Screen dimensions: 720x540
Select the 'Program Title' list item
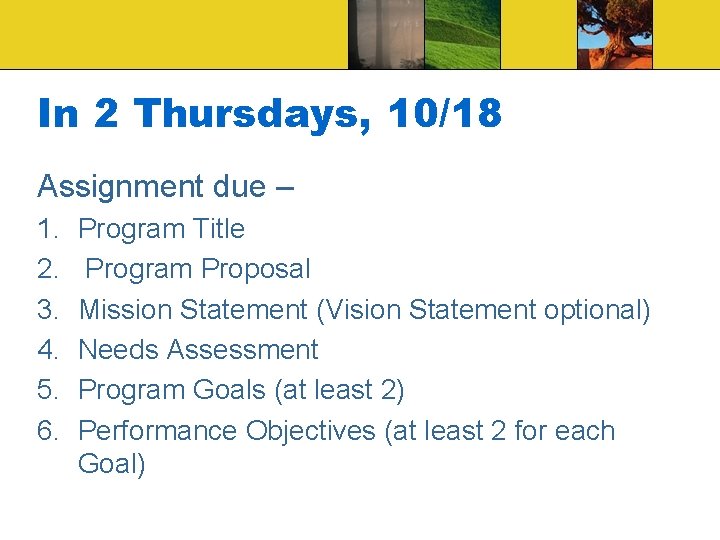pos(161,229)
